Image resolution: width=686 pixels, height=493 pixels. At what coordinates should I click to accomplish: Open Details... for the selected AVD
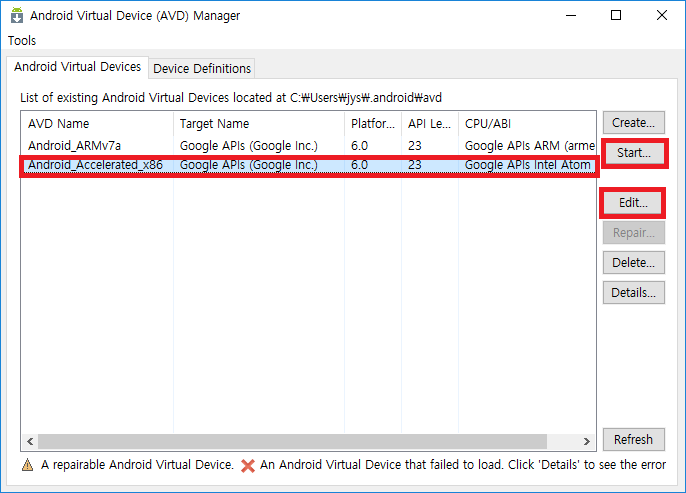click(634, 292)
